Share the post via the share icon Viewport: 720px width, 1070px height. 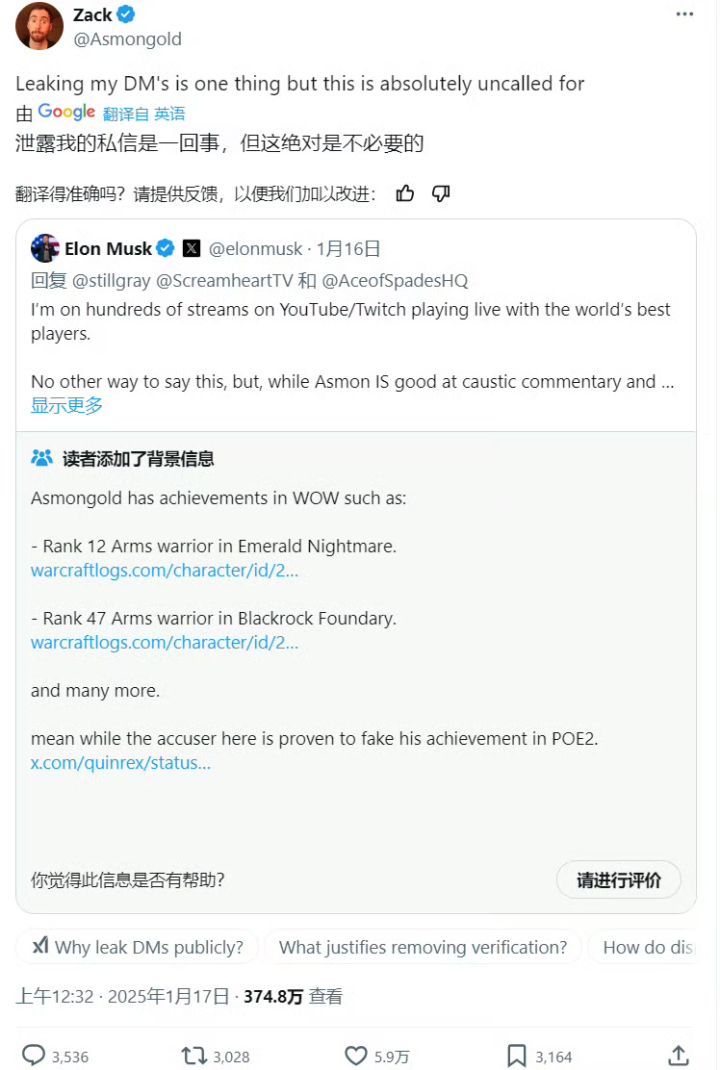point(678,1055)
